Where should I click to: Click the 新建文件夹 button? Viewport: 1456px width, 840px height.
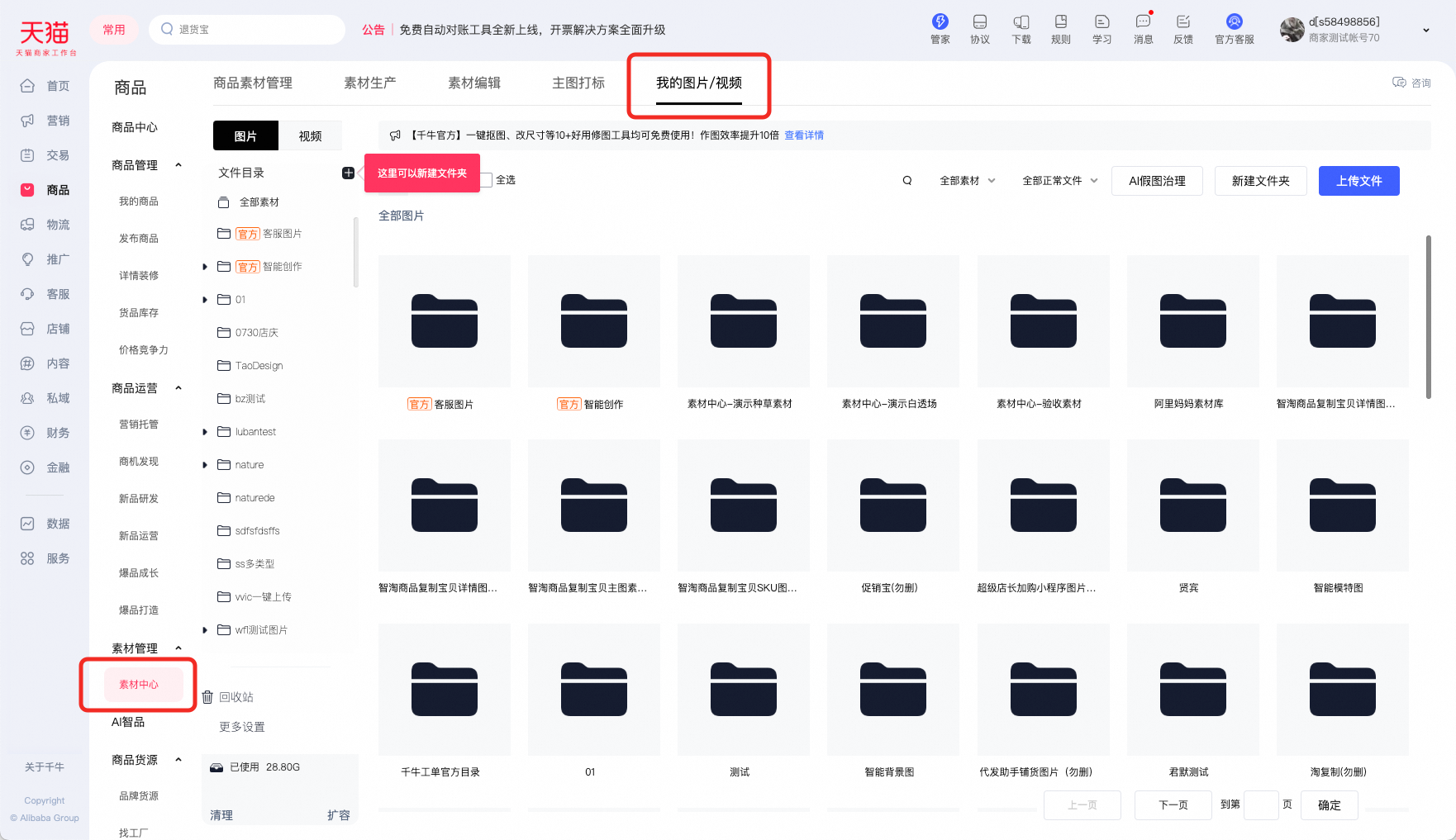tap(1261, 181)
